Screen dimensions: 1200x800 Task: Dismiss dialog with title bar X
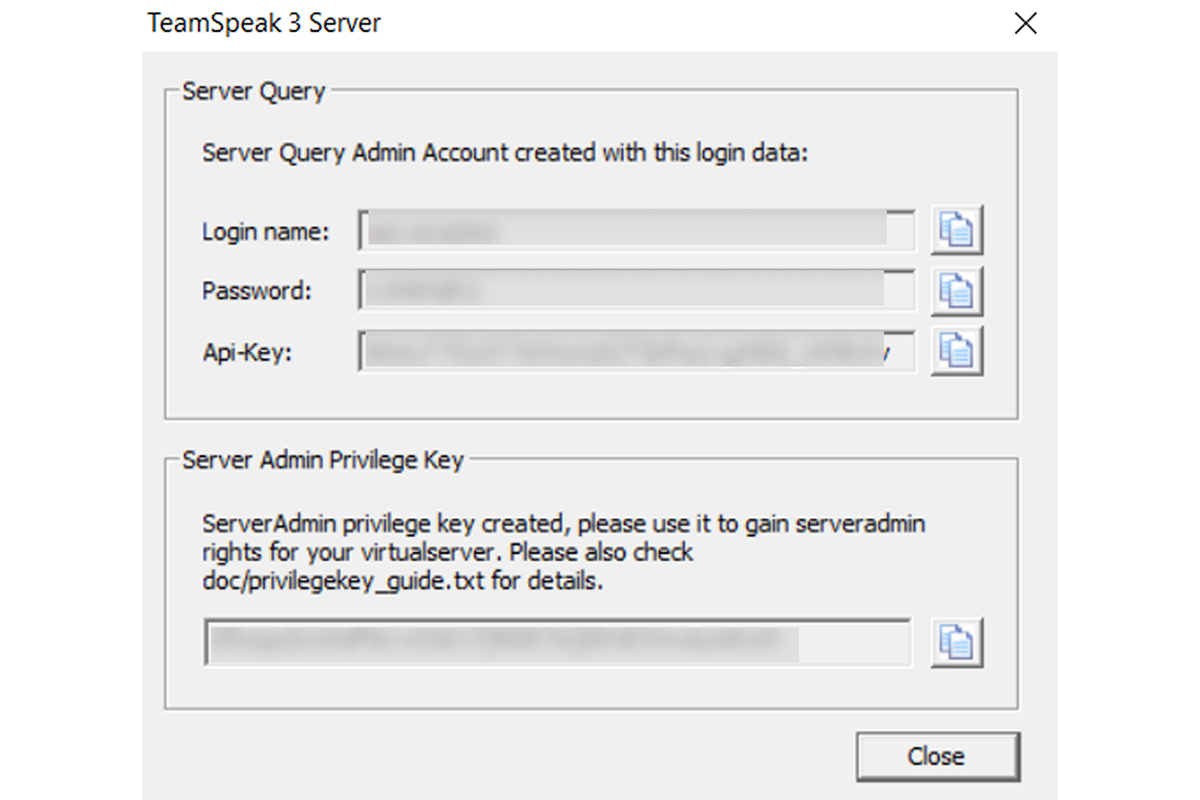click(1025, 24)
